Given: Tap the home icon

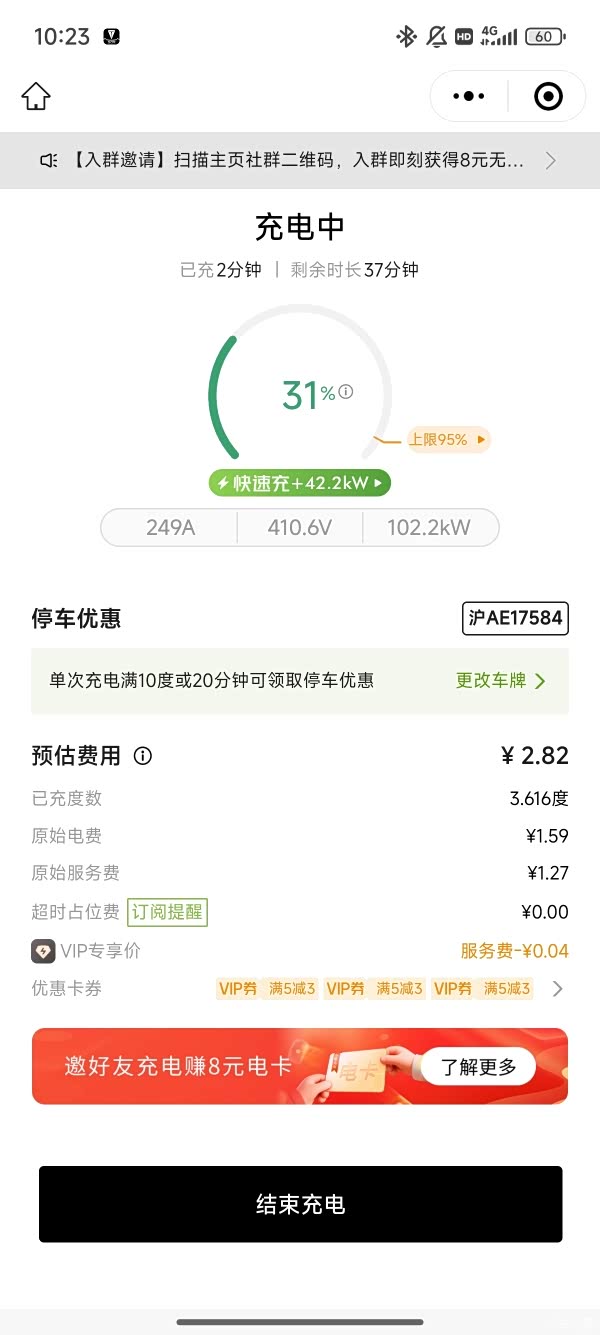Looking at the screenshot, I should coord(36,97).
